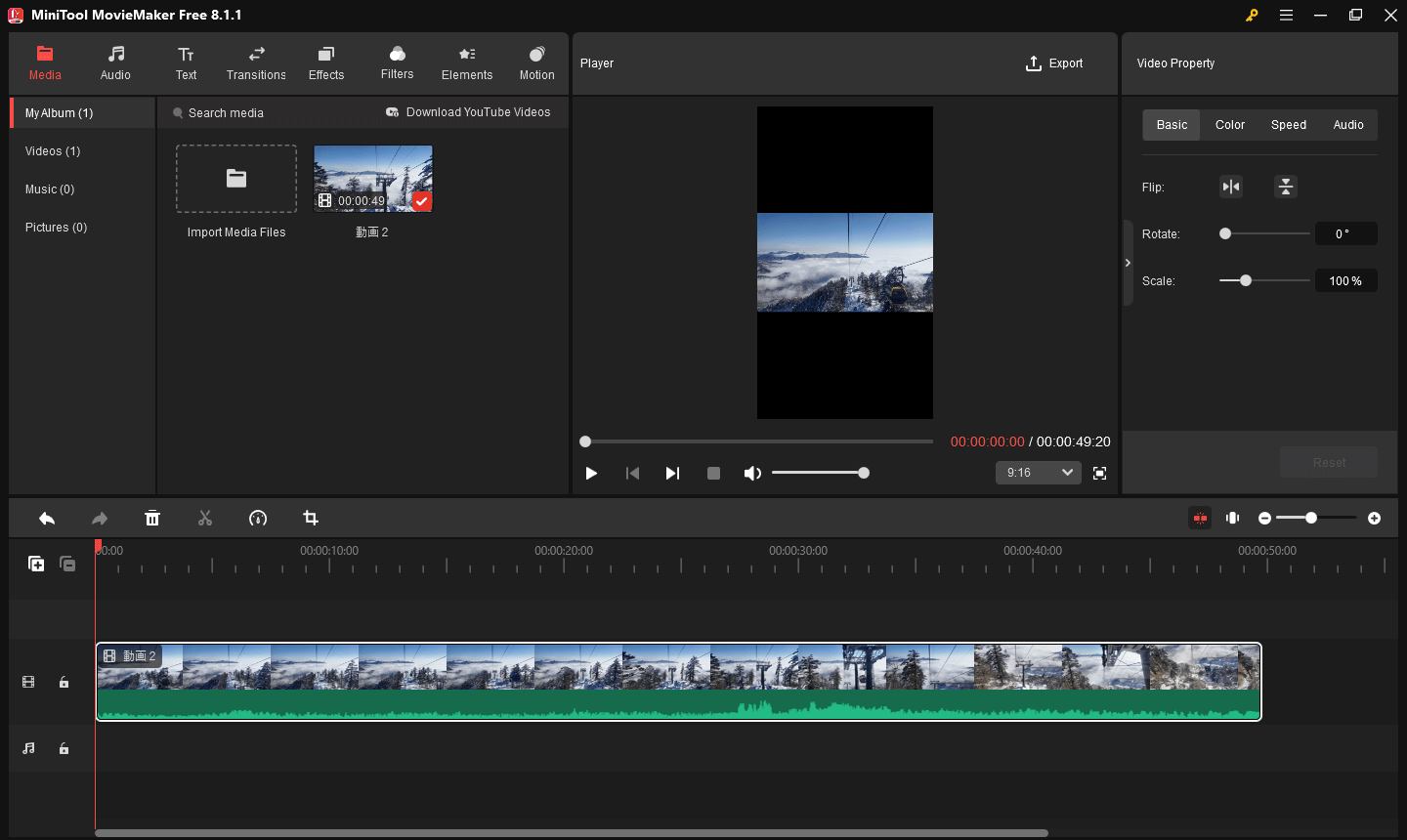Add a new track

36,564
